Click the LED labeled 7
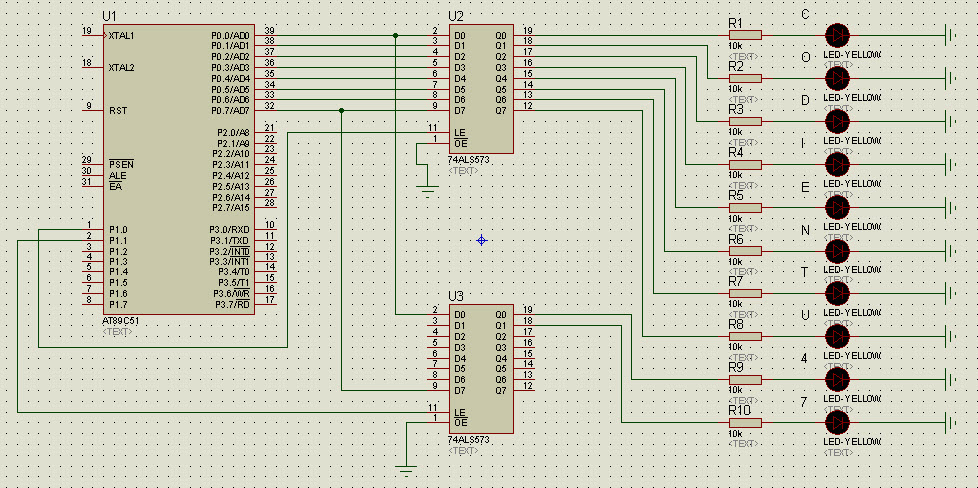 [837, 422]
